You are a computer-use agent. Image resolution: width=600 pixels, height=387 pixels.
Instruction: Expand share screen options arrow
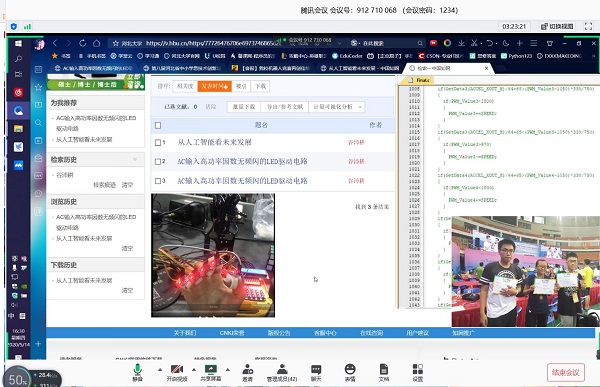coord(228,370)
